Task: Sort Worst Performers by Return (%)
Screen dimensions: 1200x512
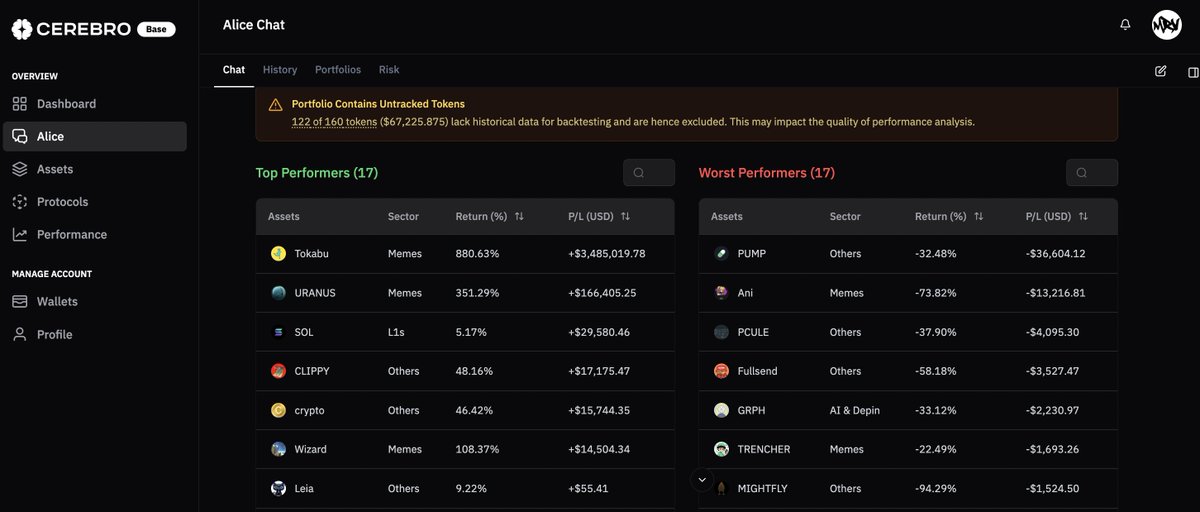Action: (x=978, y=216)
